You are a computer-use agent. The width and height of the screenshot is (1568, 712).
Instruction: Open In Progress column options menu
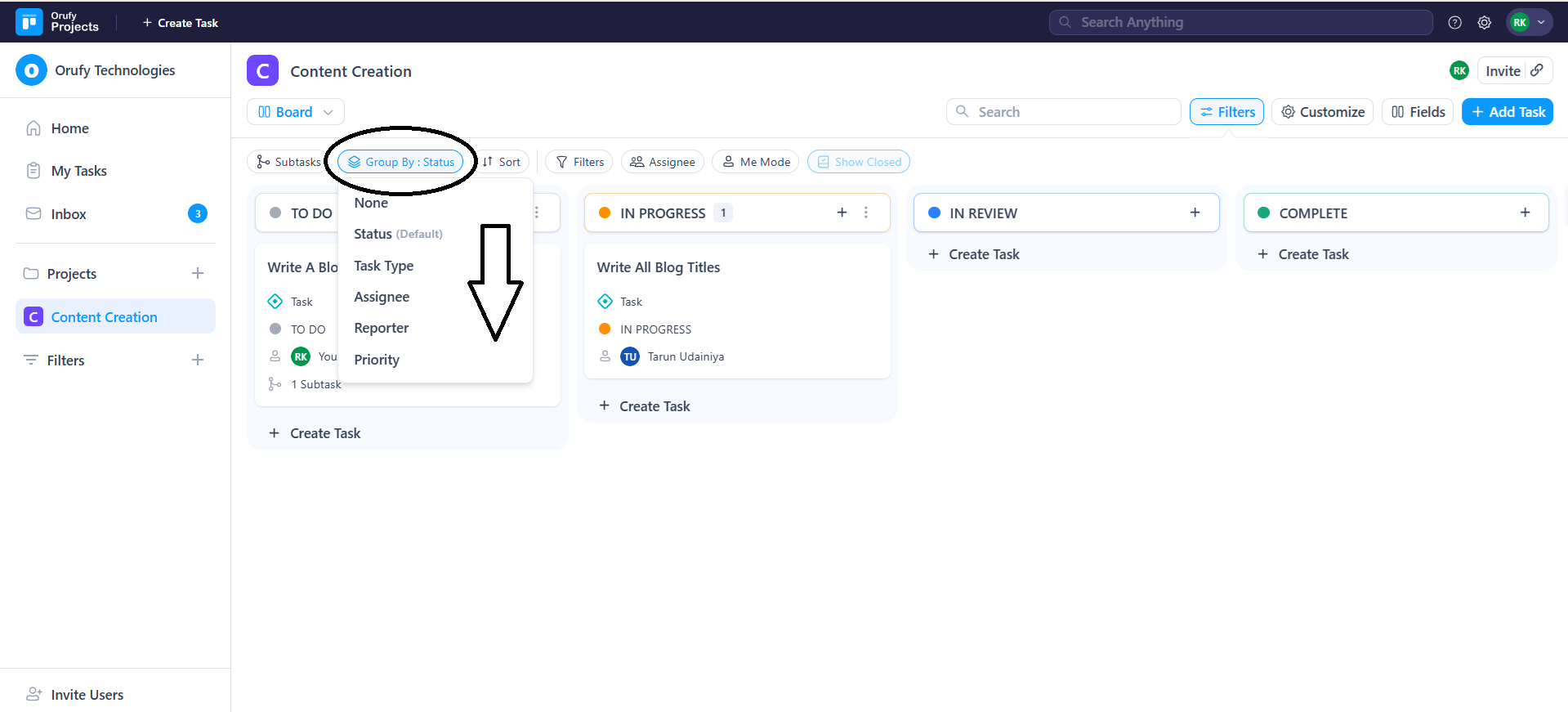click(866, 213)
